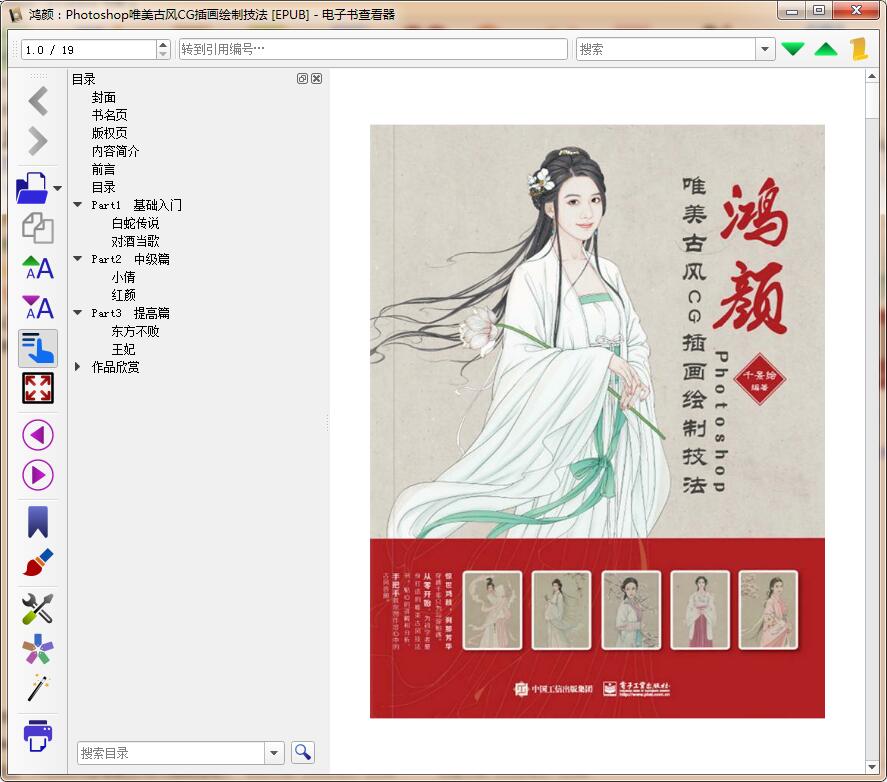Viewport: 887px width, 782px height.
Task: Open the folder icon's recent books dropdown arrow
Action: coord(57,188)
